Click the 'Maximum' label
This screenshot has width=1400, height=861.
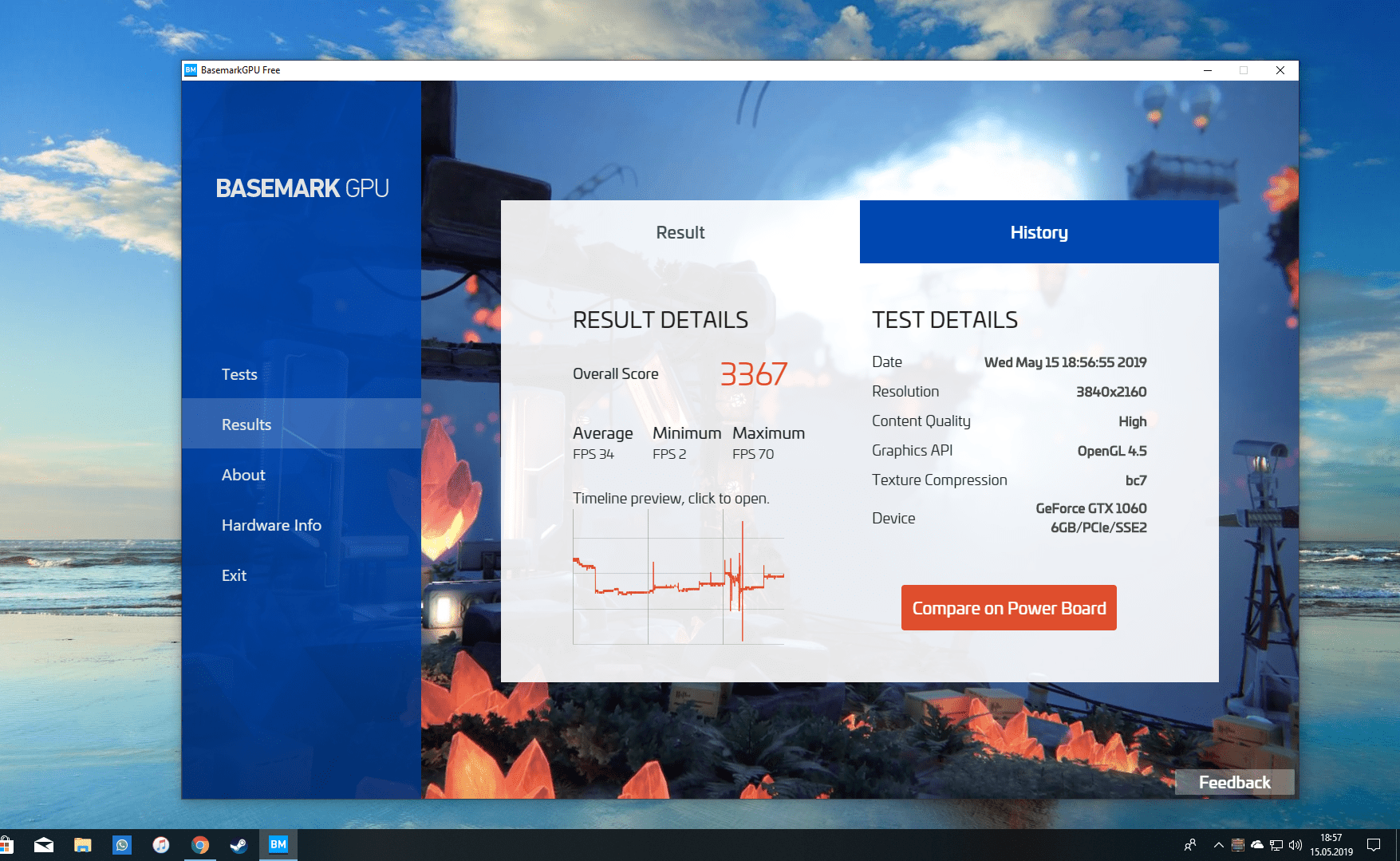pyautogui.click(x=769, y=433)
